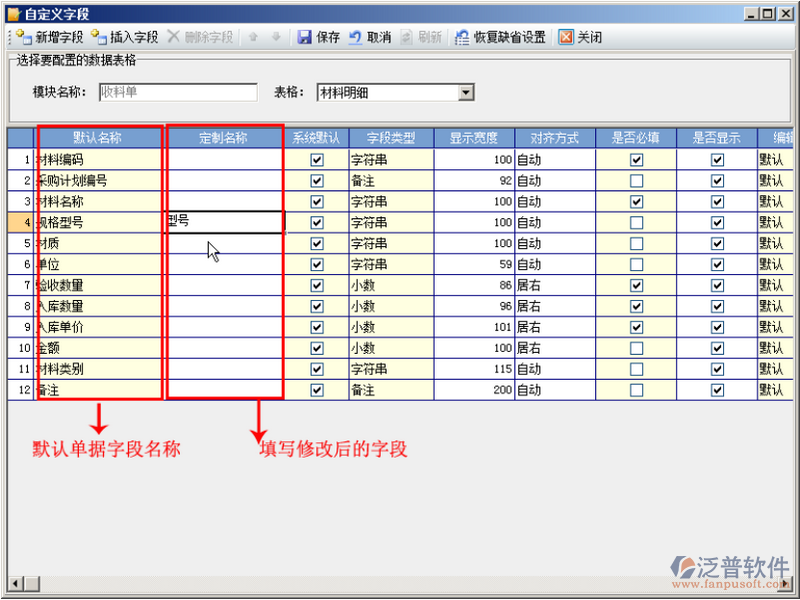Click the 是否必填 column header

coord(636,138)
